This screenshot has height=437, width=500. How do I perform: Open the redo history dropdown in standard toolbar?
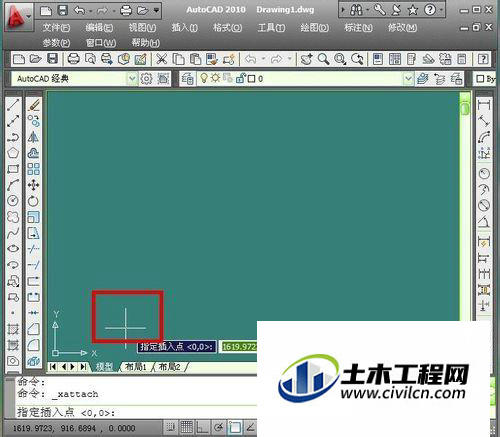289,59
